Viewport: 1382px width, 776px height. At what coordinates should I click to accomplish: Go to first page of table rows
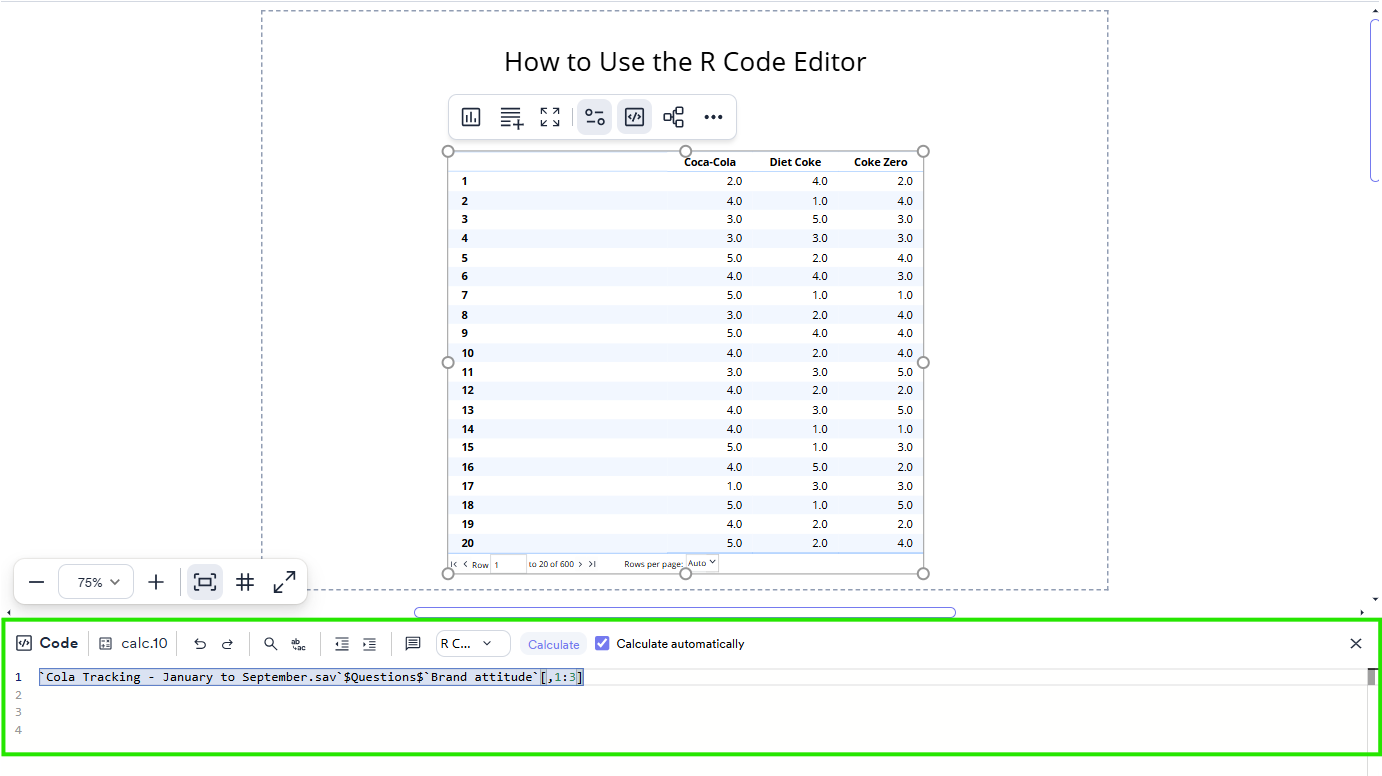coord(454,564)
